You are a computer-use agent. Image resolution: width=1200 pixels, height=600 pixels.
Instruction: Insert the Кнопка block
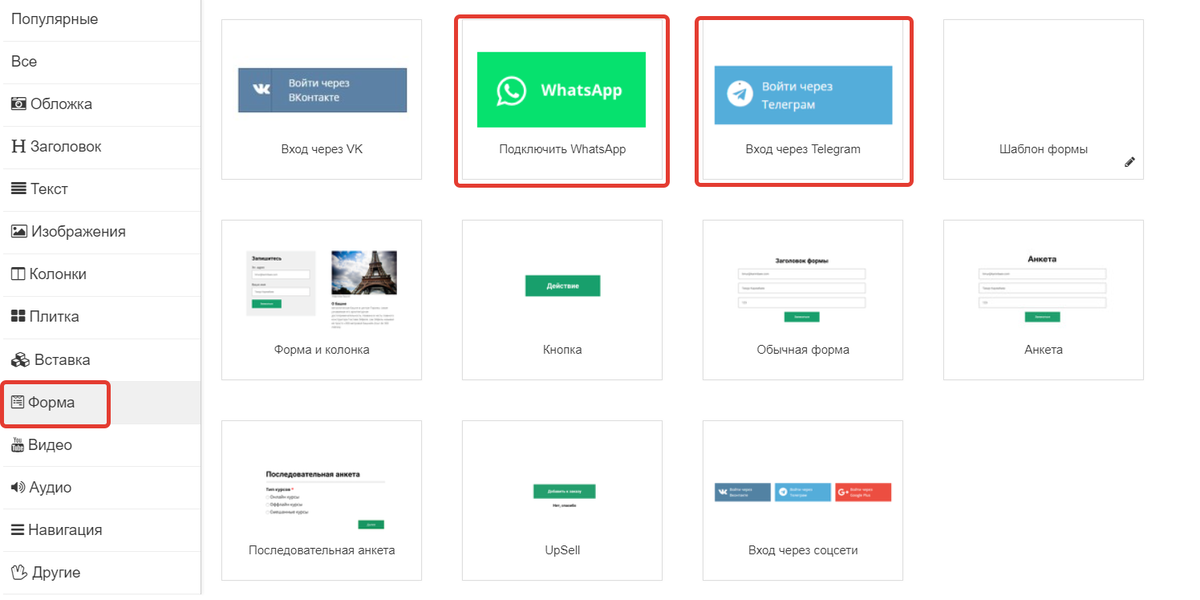562,300
